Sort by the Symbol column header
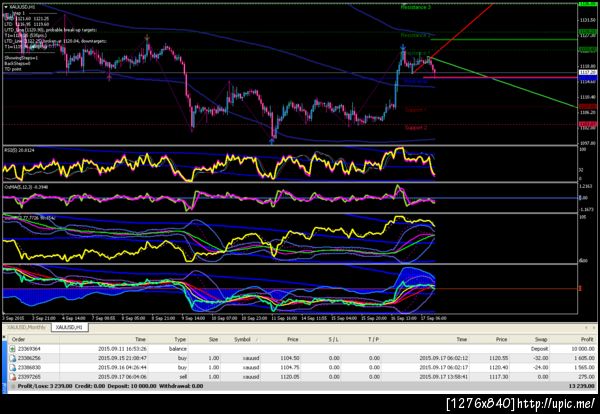The height and width of the screenshot is (414, 600). click(x=242, y=339)
